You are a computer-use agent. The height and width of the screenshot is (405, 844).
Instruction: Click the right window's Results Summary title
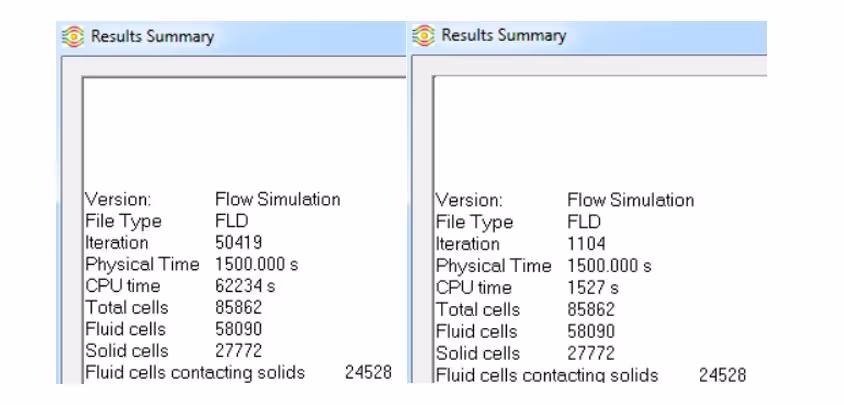[504, 36]
